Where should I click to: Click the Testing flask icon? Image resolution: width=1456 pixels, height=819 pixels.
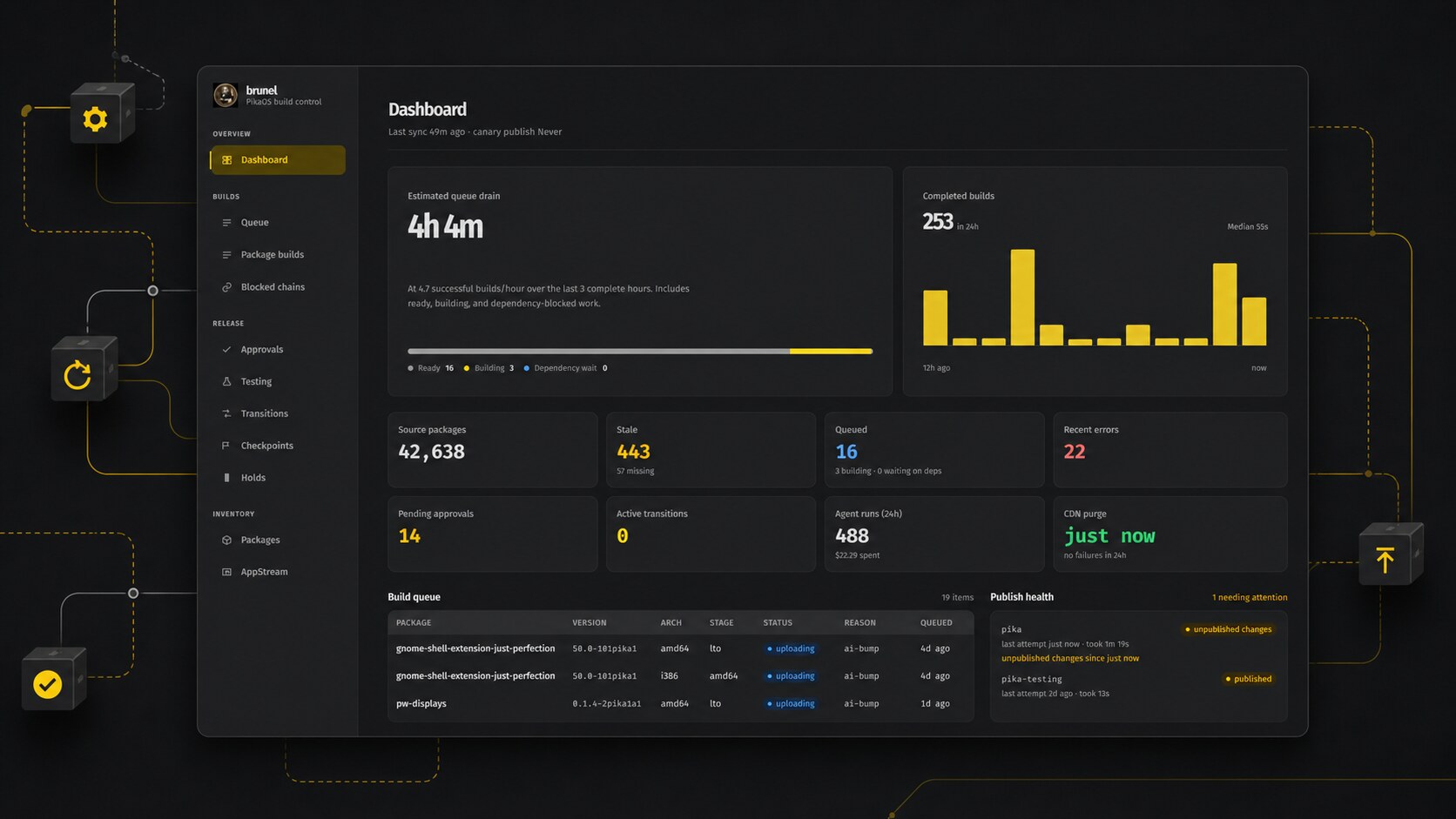tap(226, 382)
